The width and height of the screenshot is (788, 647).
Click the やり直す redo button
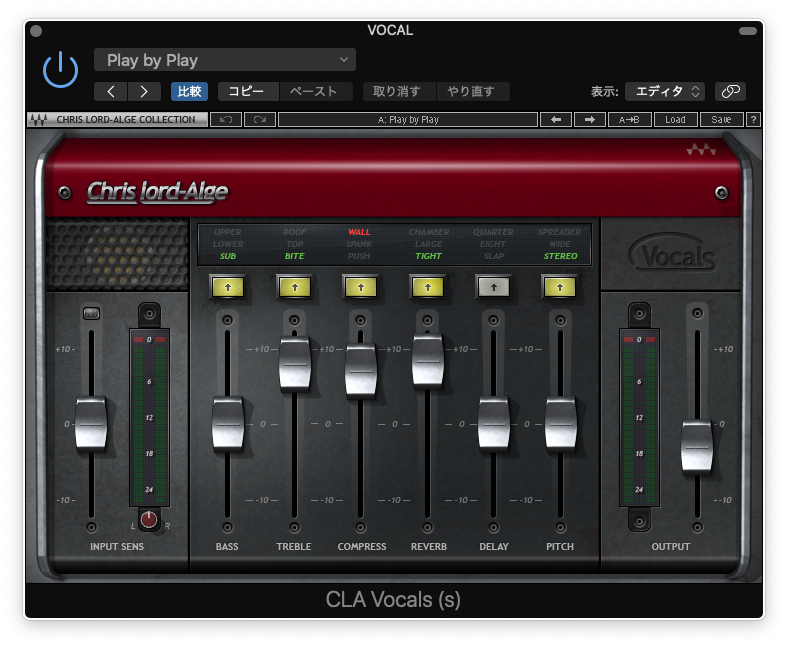473,91
